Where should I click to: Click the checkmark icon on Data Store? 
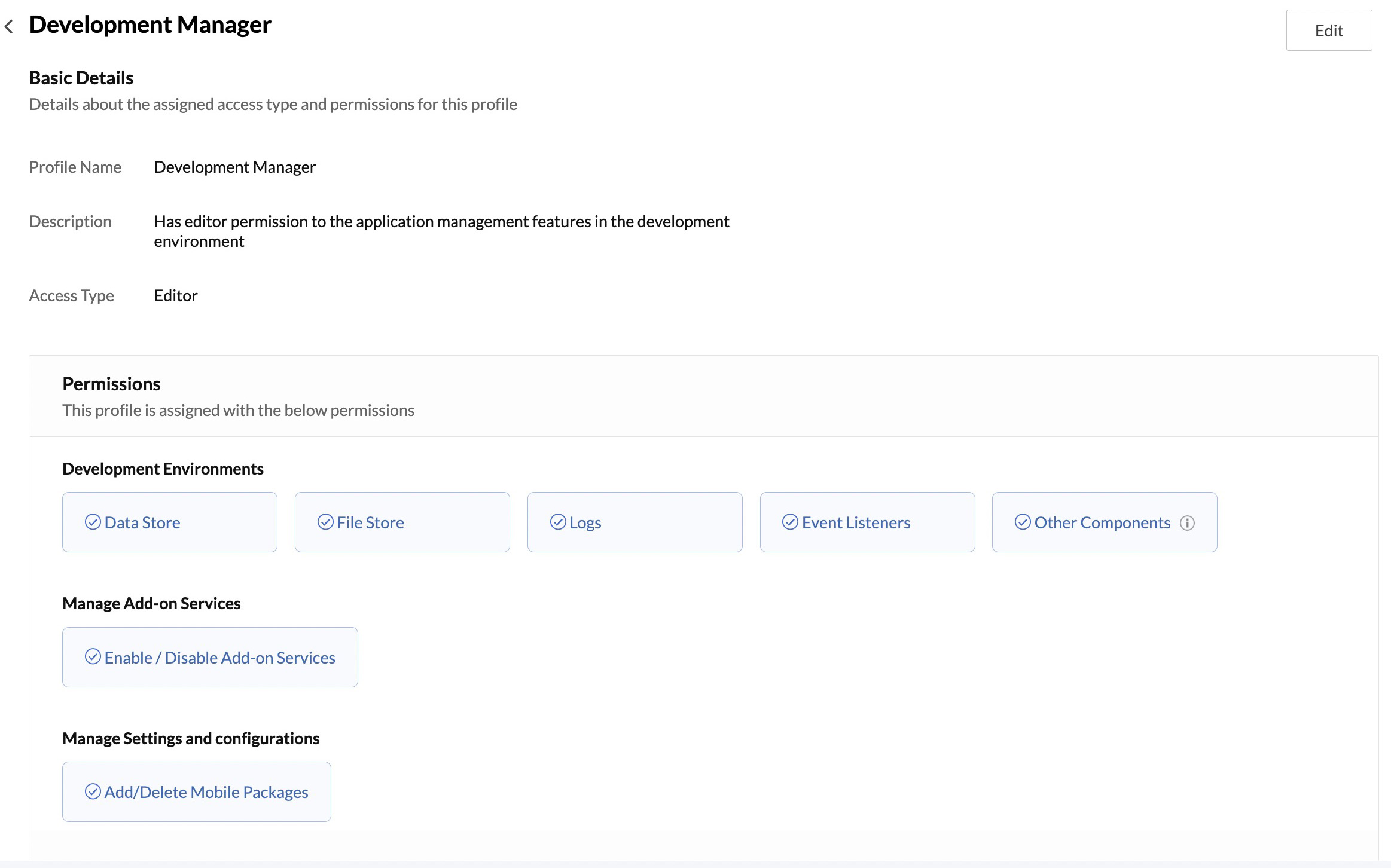92,522
